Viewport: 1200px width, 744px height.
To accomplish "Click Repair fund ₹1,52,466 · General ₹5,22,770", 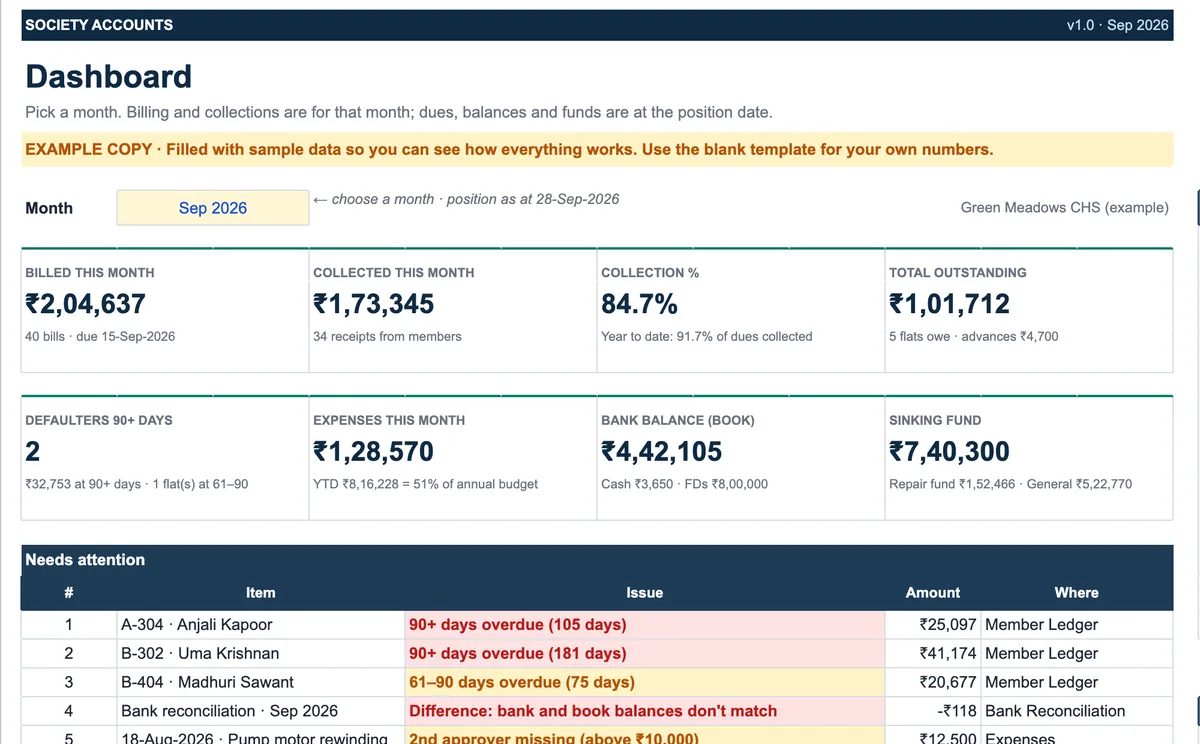I will tap(1011, 484).
